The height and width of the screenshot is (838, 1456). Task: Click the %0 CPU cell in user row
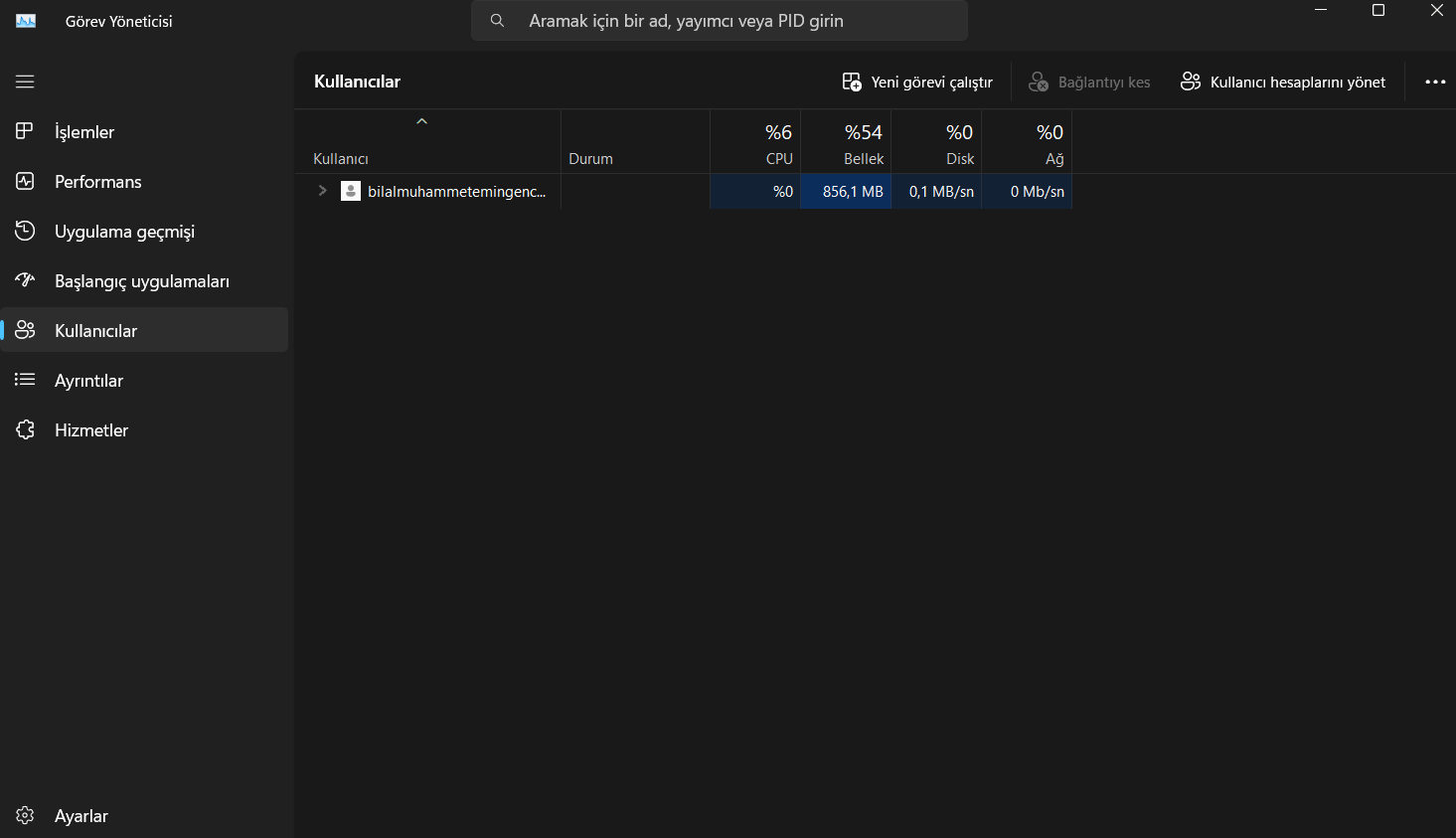coord(755,192)
